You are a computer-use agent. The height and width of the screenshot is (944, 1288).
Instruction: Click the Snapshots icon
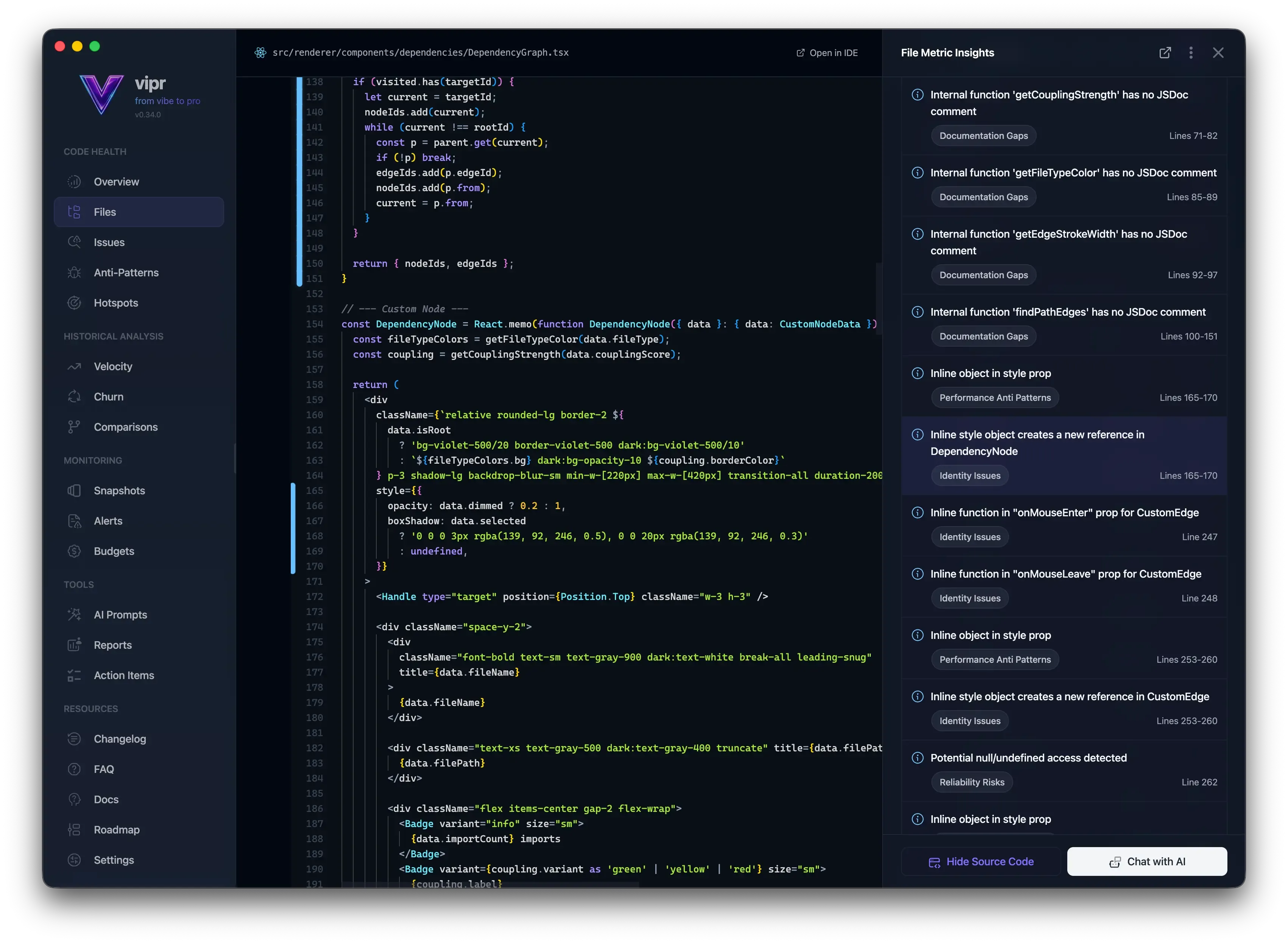pyautogui.click(x=74, y=490)
